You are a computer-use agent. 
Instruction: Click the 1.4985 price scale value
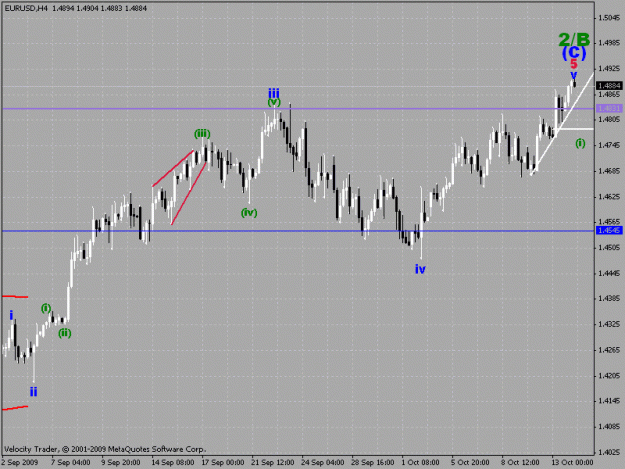(x=610, y=43)
